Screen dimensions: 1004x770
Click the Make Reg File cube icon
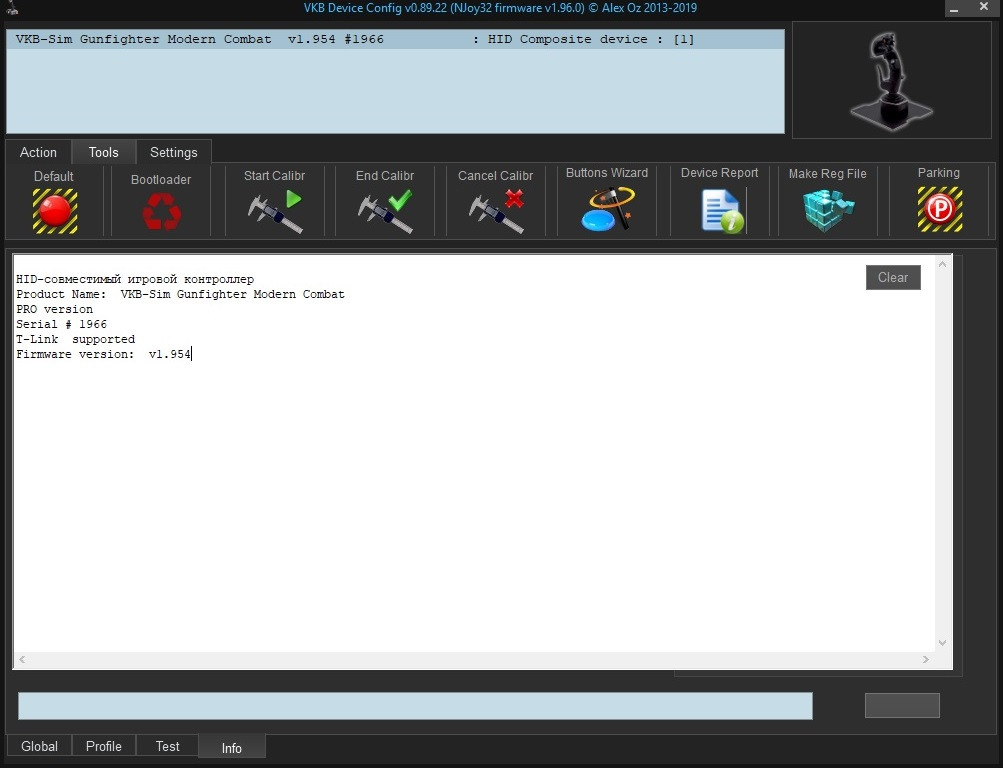pos(828,209)
